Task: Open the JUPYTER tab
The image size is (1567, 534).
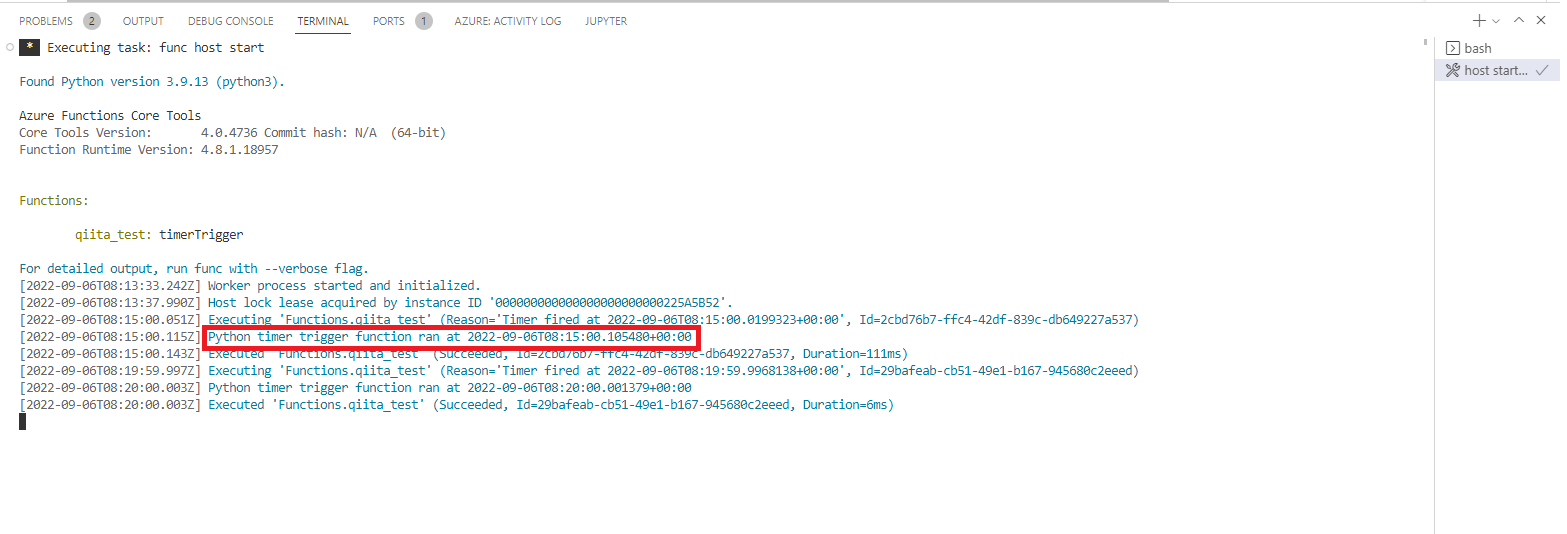Action: click(606, 21)
